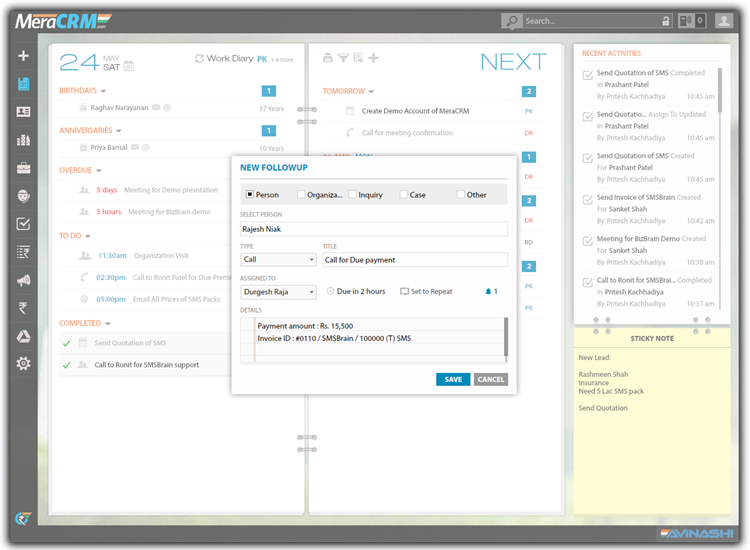Click the filter funnel icon in diary toolbar

(343, 59)
